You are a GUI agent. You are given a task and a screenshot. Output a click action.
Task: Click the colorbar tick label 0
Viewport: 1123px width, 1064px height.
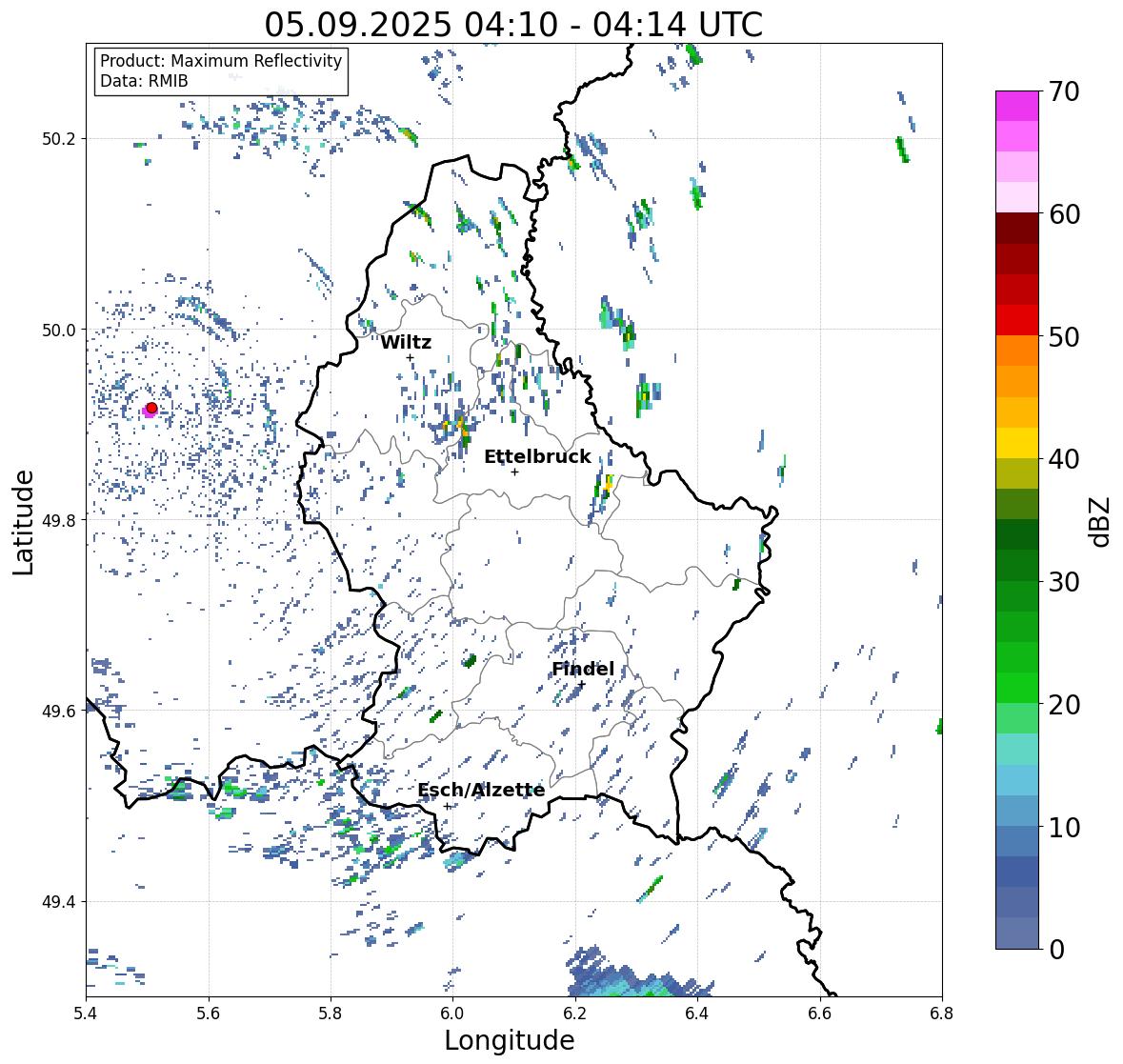1056,950
